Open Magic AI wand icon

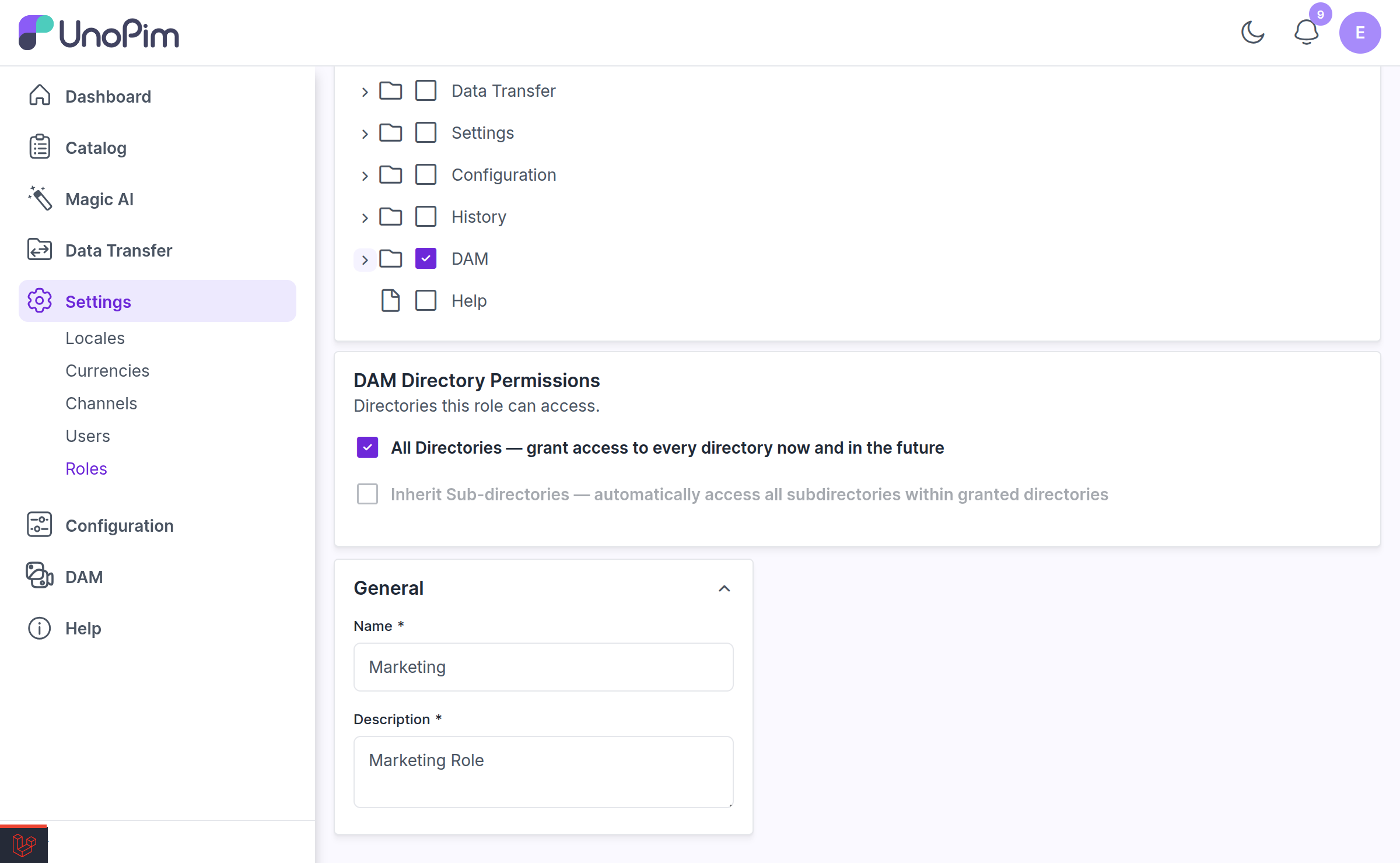(40, 198)
